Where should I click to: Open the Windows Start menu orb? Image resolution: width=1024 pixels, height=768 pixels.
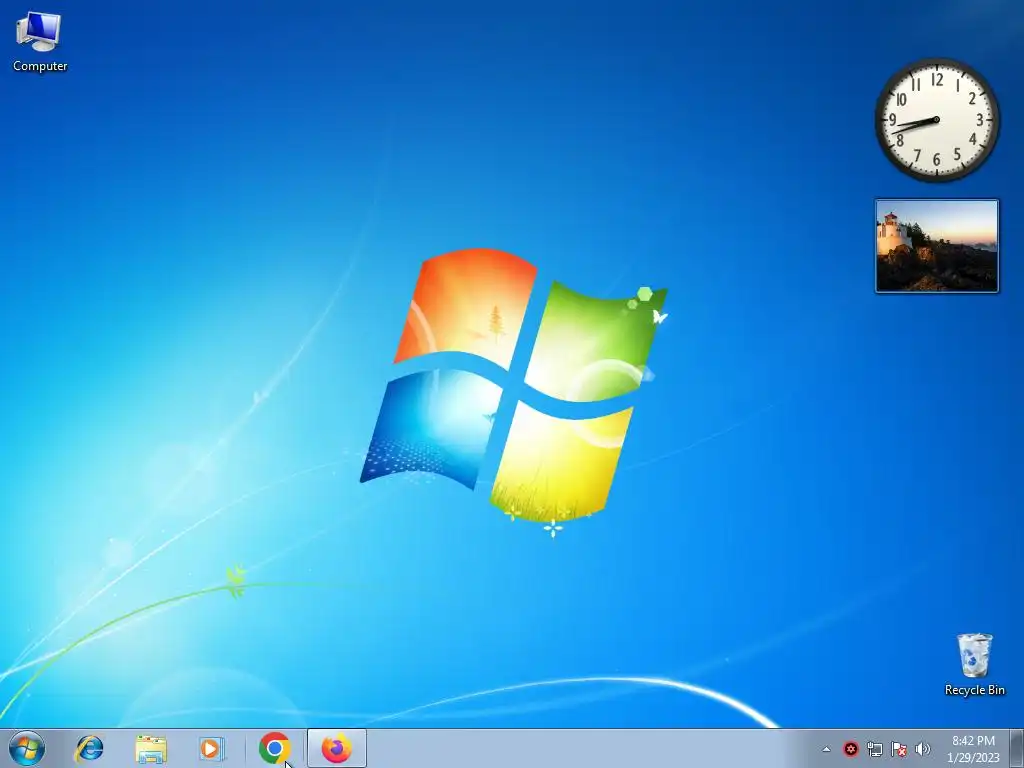(27, 748)
